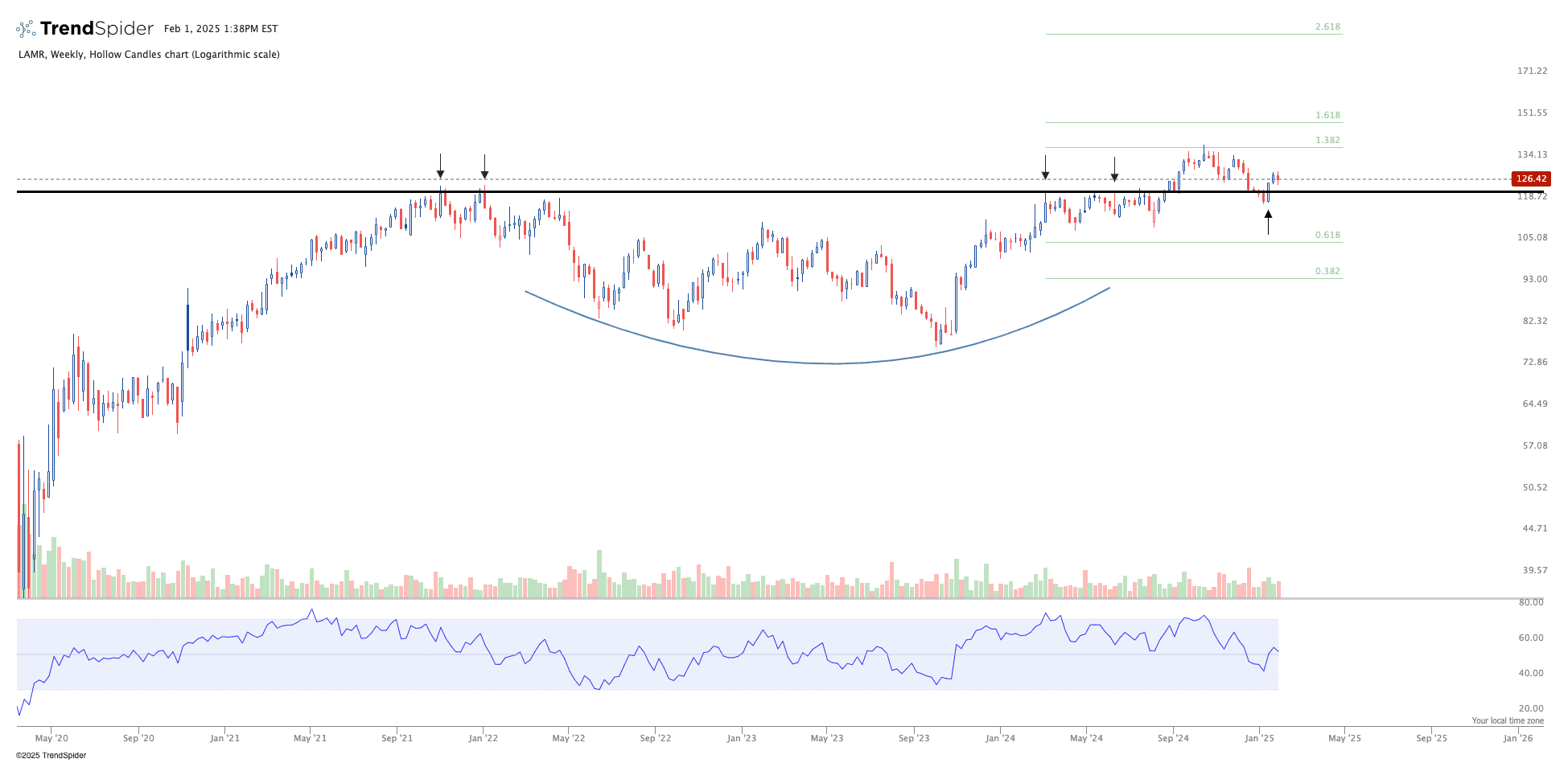The image size is (1568, 763).
Task: Click the down arrow above the March 2024 candle
Action: tap(1045, 167)
